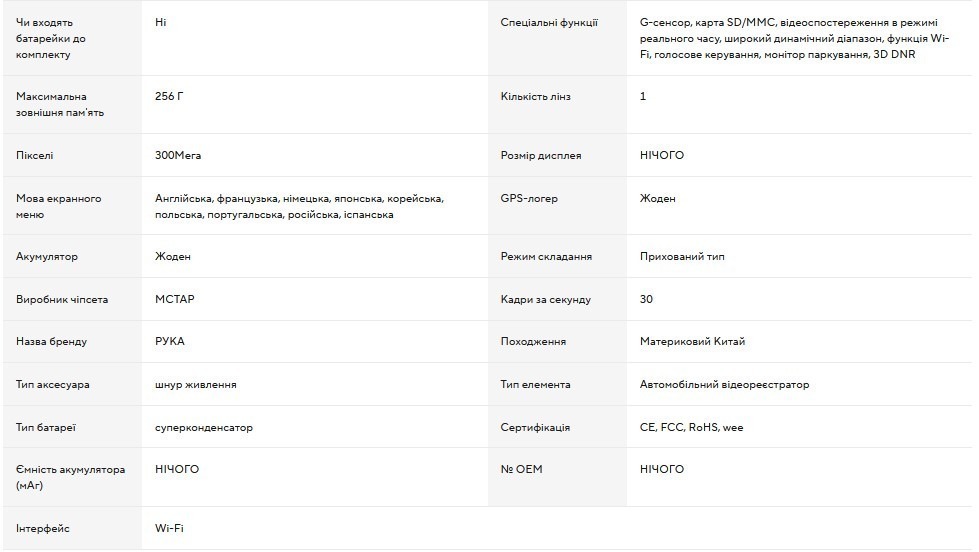Click the "Розмір дисплея" label
979x552 pixels.
(541, 156)
